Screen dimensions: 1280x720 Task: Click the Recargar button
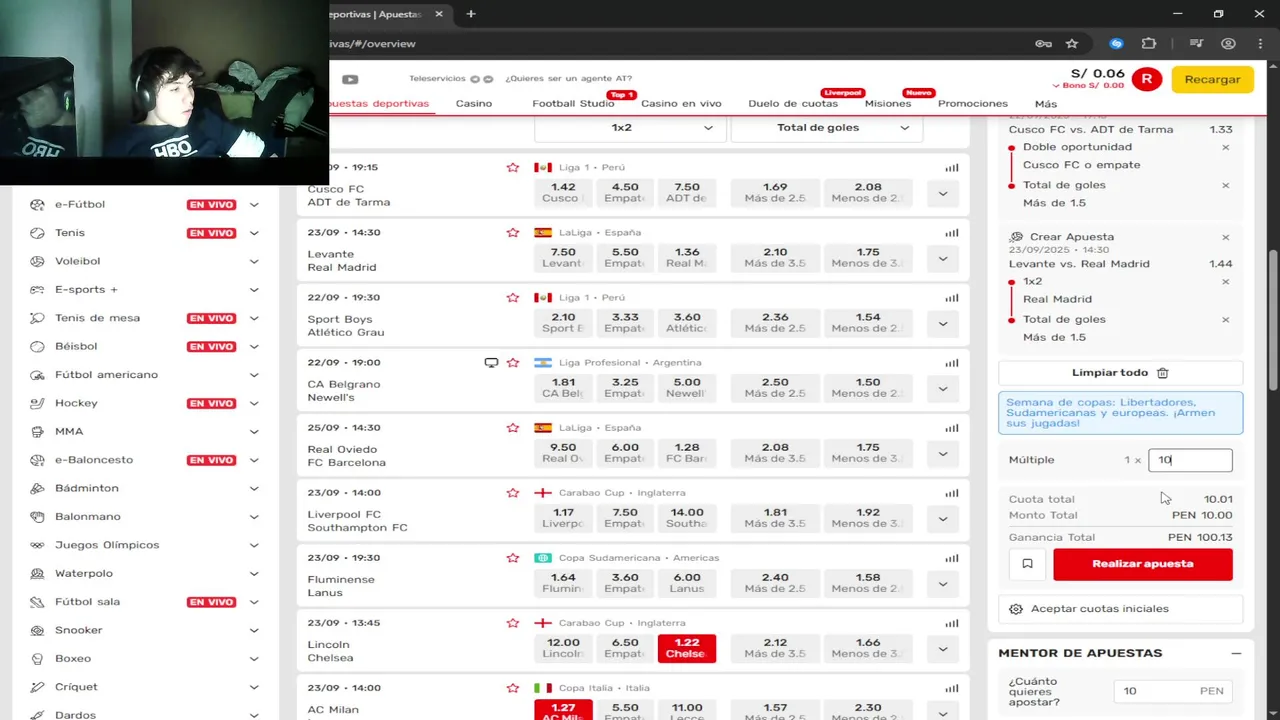pos(1212,79)
